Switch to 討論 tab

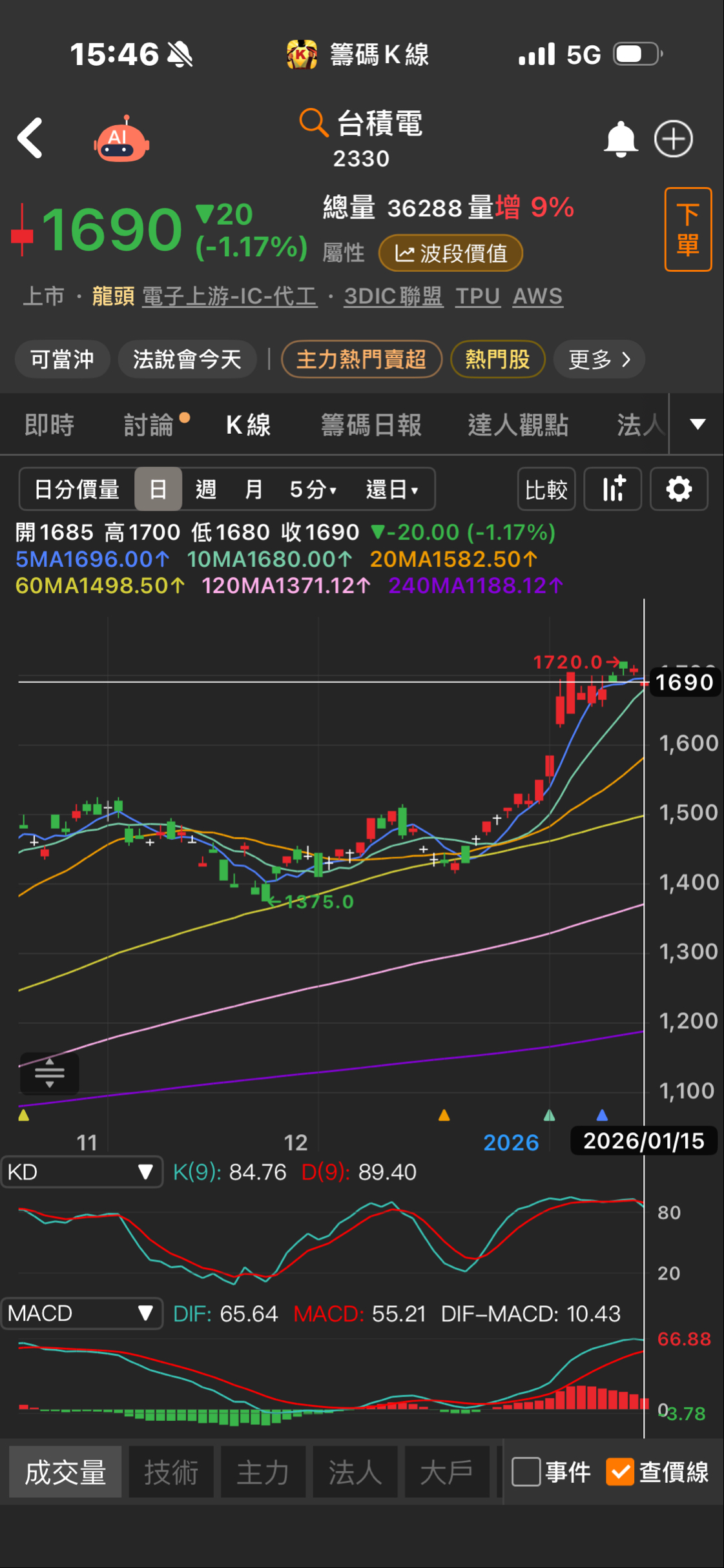149,425
